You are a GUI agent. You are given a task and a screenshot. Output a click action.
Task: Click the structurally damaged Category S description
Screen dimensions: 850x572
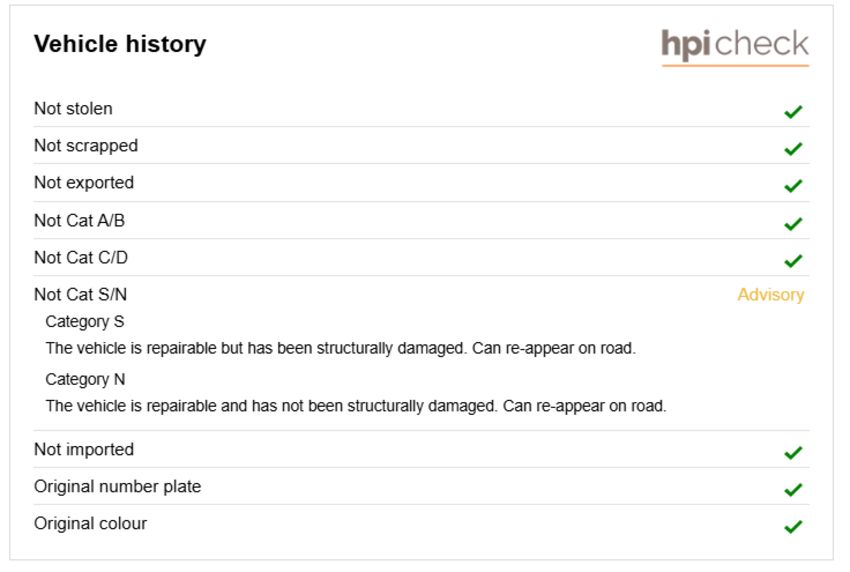tap(340, 348)
